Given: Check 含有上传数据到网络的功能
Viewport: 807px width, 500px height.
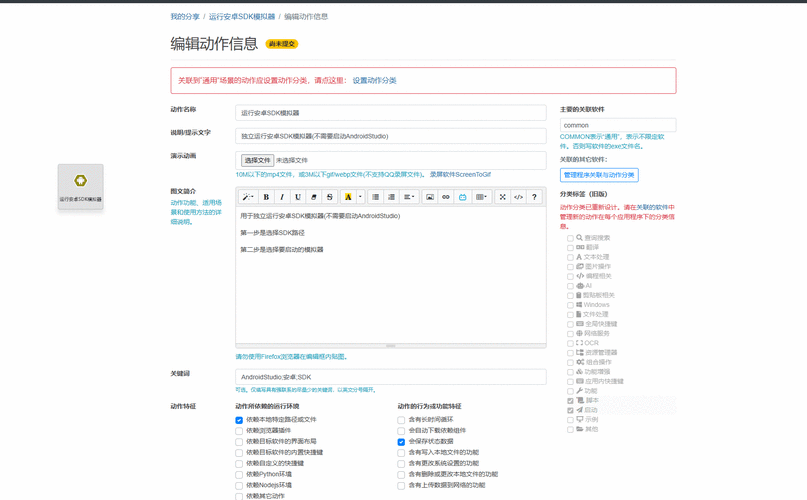Looking at the screenshot, I should [x=401, y=486].
